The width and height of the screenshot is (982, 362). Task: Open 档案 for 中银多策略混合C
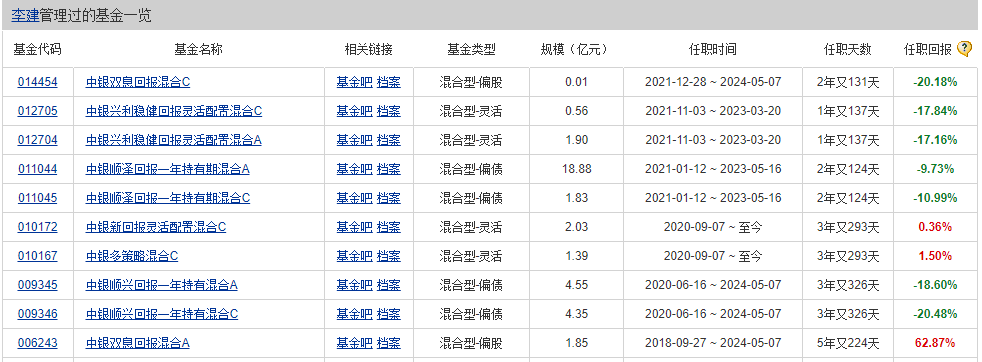point(388,256)
